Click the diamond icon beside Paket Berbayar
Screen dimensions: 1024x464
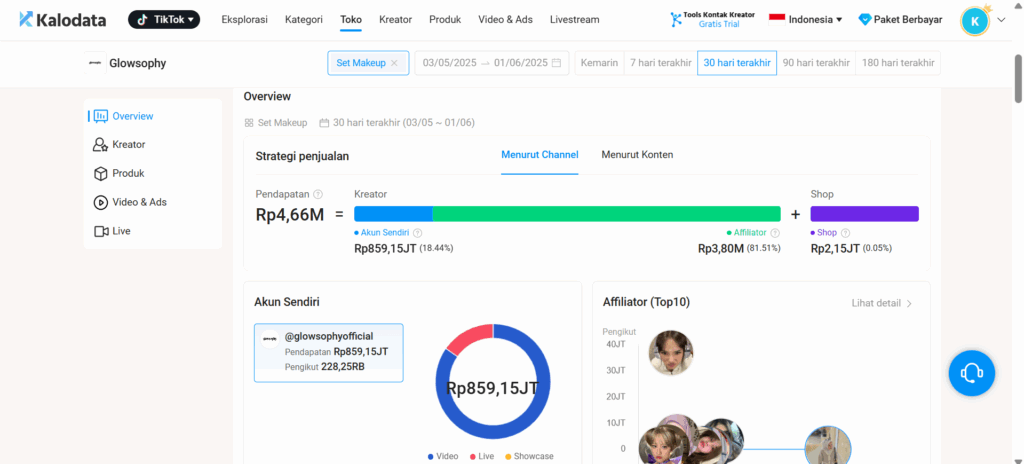coord(865,20)
